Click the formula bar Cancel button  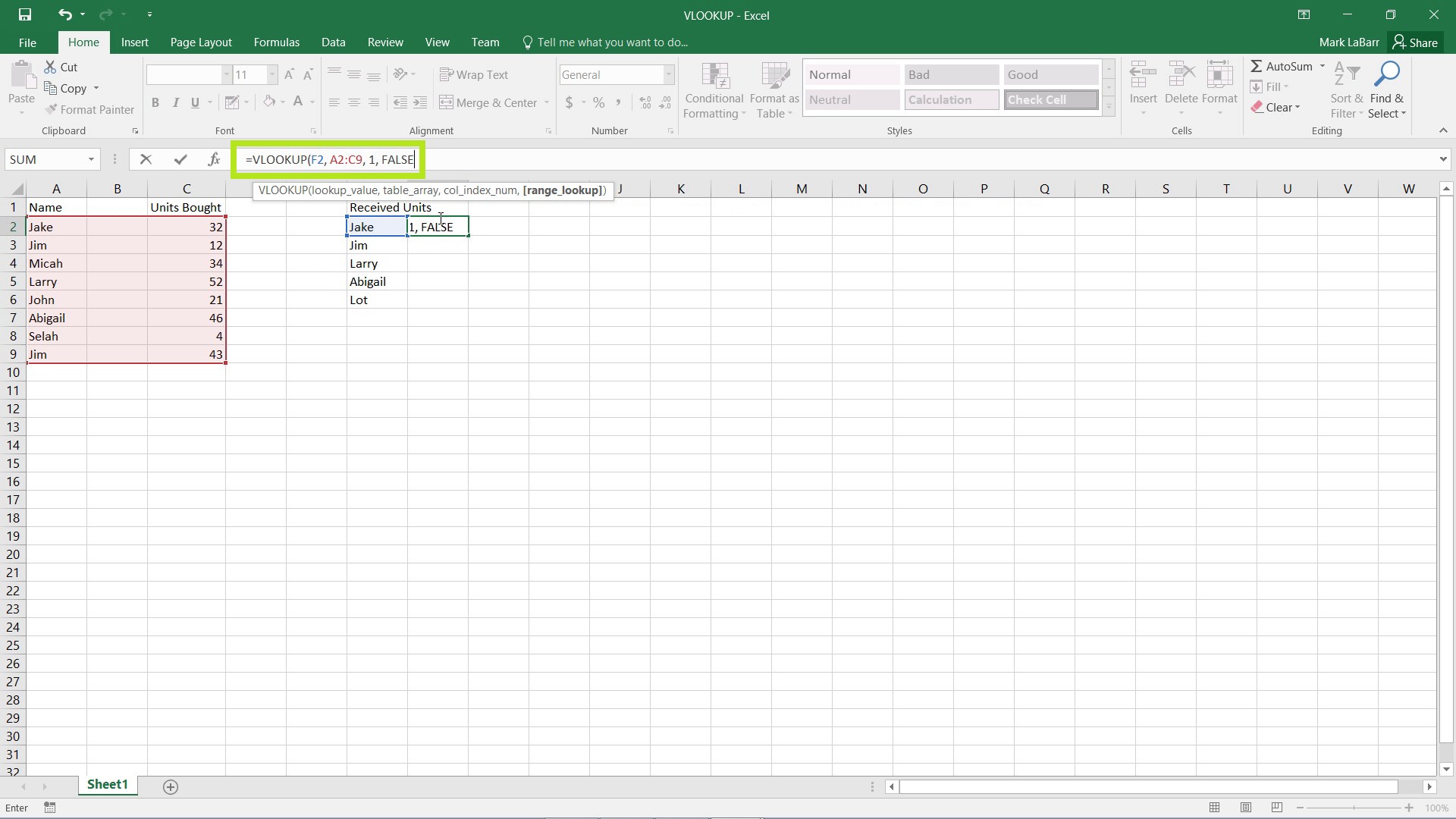click(x=145, y=160)
